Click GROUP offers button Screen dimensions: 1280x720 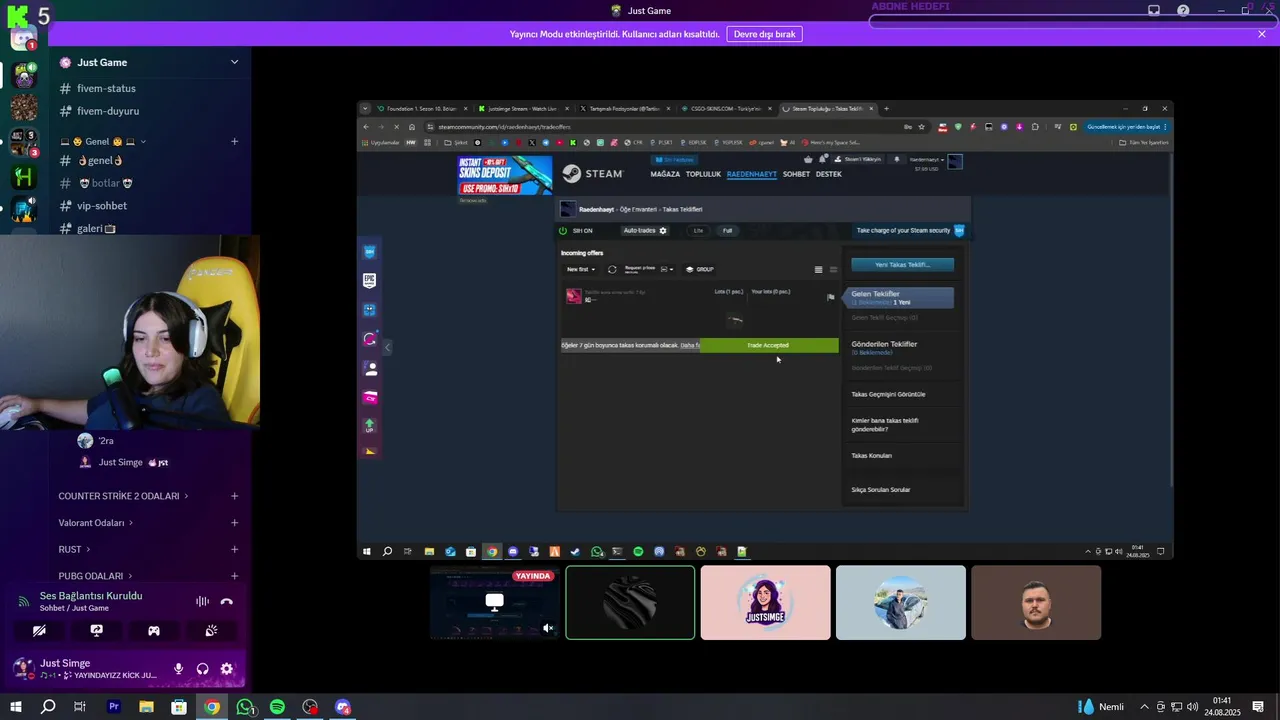coord(699,269)
